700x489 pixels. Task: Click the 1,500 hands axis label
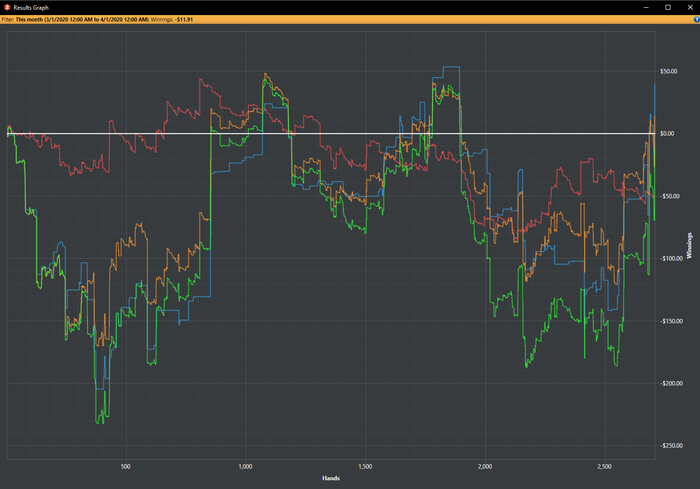tap(365, 466)
